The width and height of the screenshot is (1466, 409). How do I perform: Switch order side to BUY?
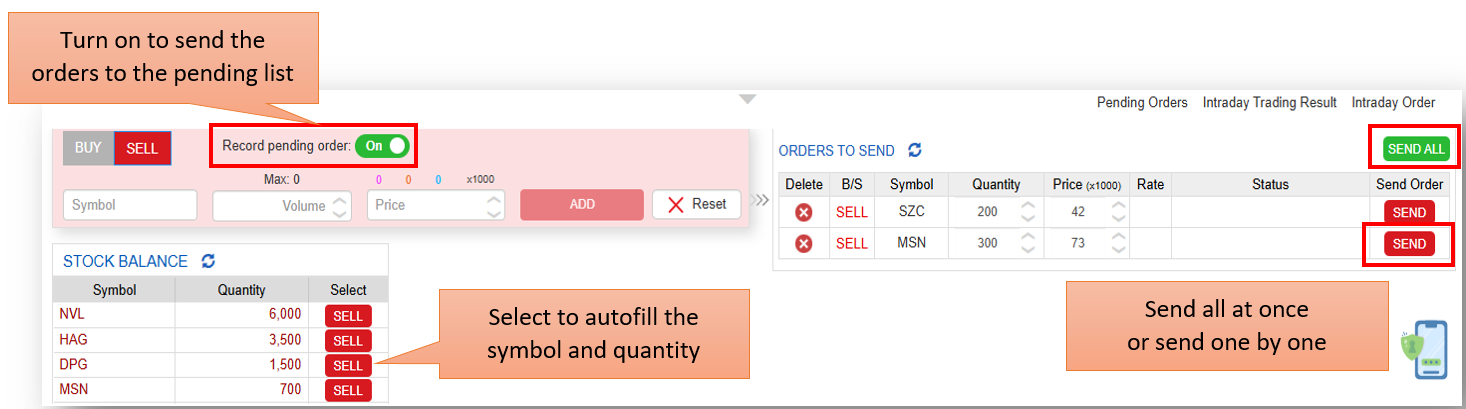click(x=88, y=148)
